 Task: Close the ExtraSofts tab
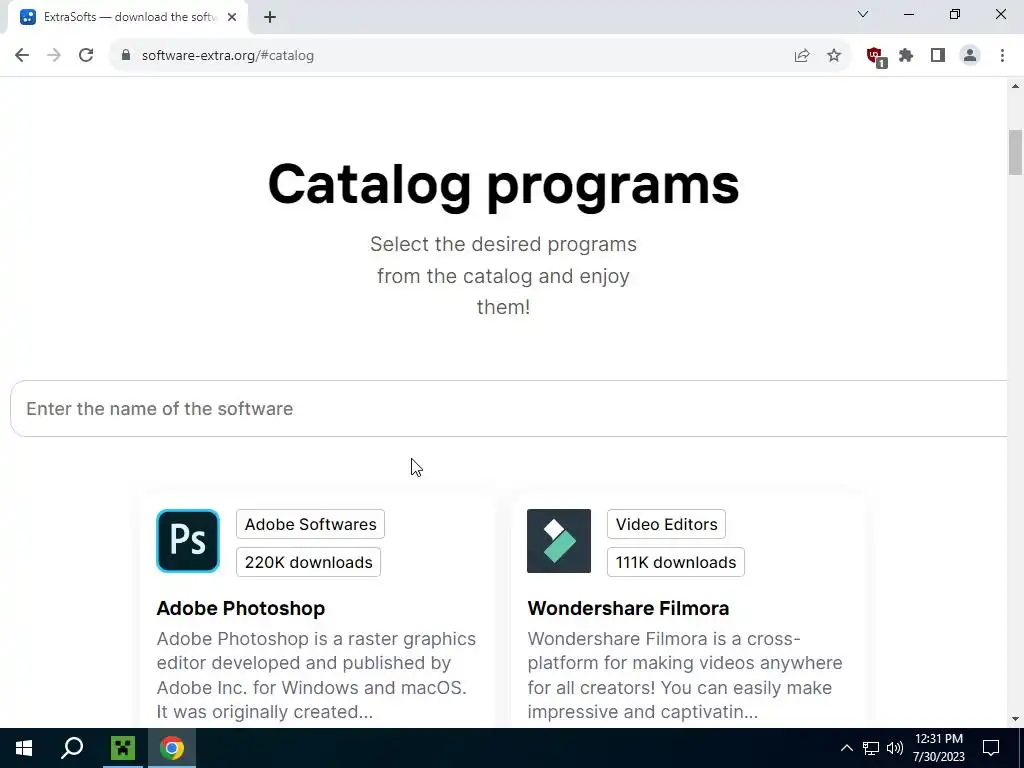pyautogui.click(x=232, y=17)
